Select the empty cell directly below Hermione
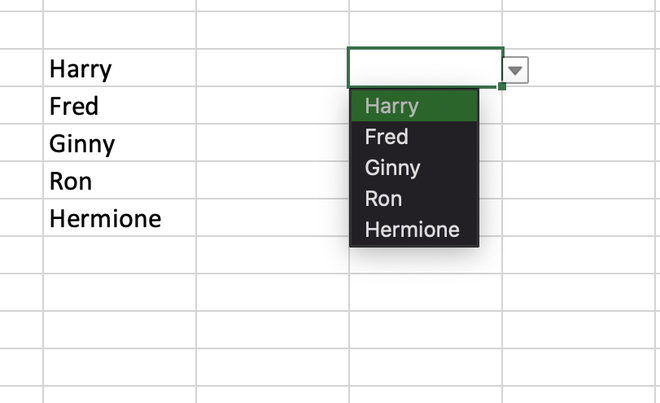The height and width of the screenshot is (403, 660). (x=119, y=255)
